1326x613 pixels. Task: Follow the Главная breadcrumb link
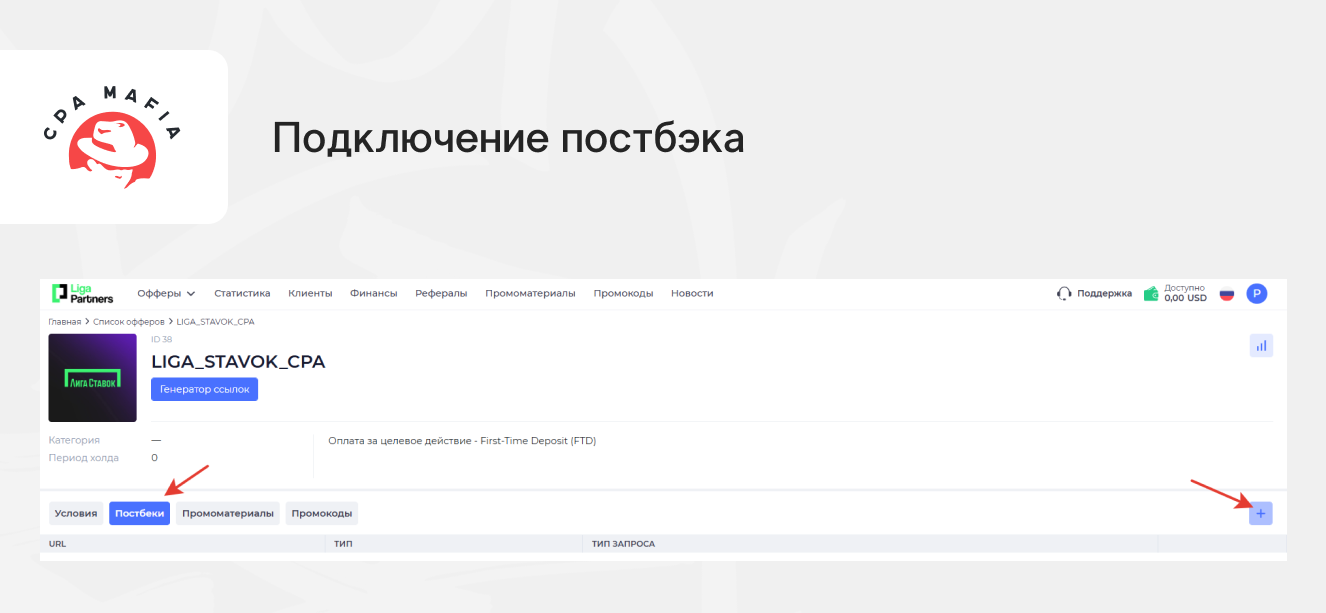(x=64, y=322)
